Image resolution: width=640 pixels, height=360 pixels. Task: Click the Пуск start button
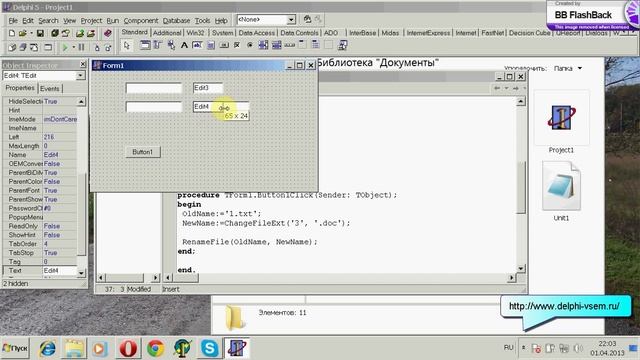15,348
